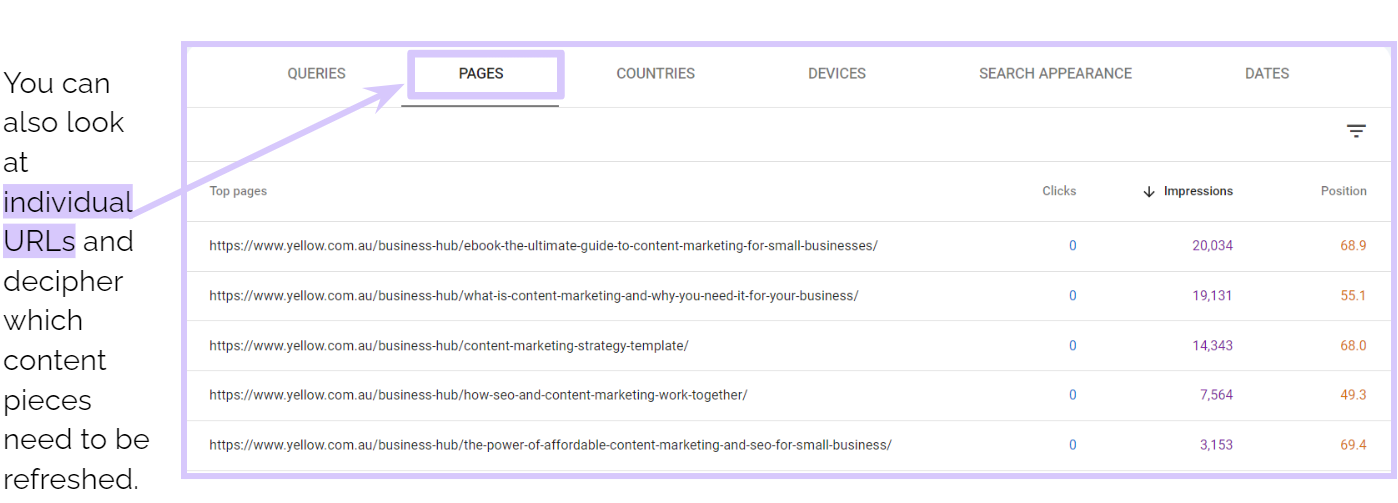Open the content-marketing-strategy-template URL
1398x503 pixels.
448,345
